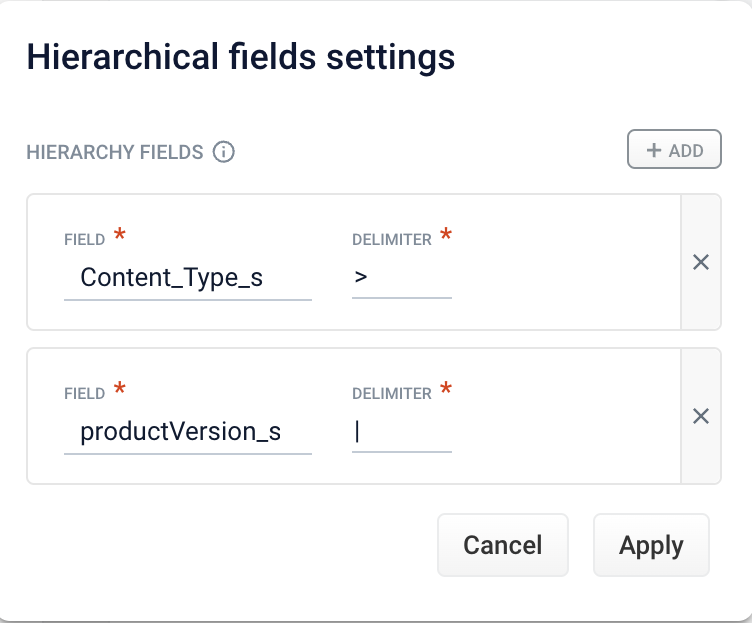Click DELIMITER label above '>' input
Screen dimensions: 752x623
pos(391,240)
